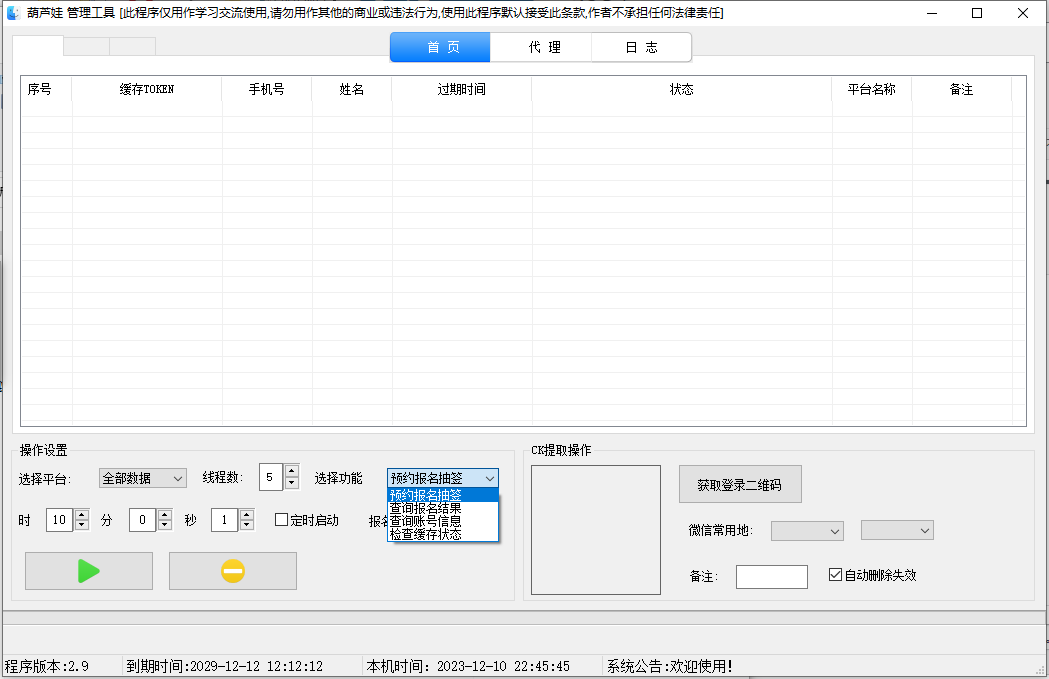Image resolution: width=1049 pixels, height=679 pixels.
Task: Decrease the seconds value spinner
Action: point(246,525)
